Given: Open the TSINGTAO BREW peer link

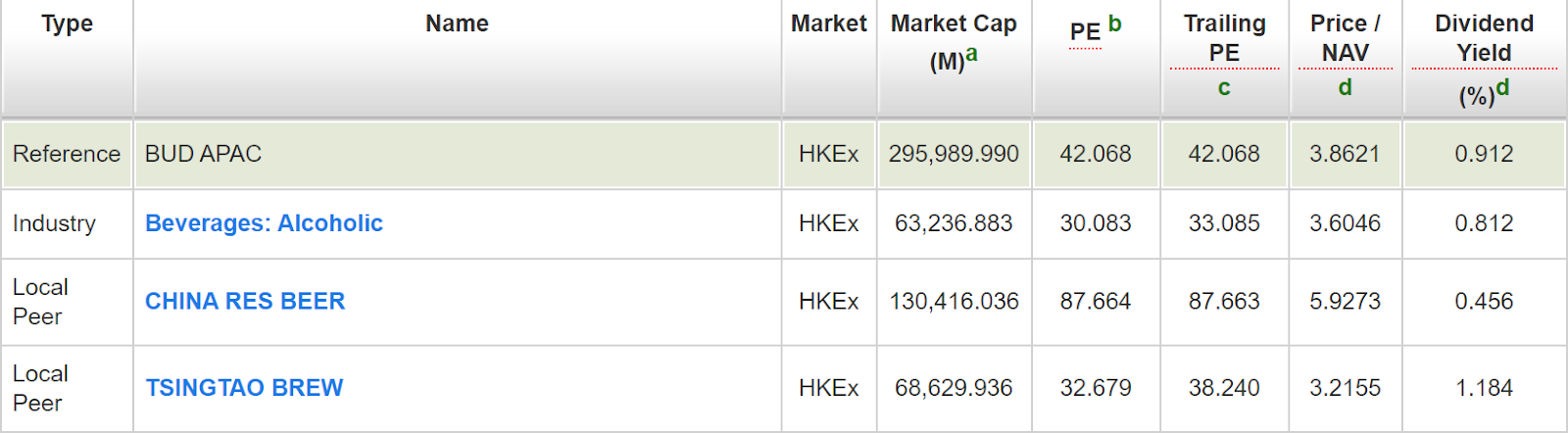Looking at the screenshot, I should pos(244,388).
